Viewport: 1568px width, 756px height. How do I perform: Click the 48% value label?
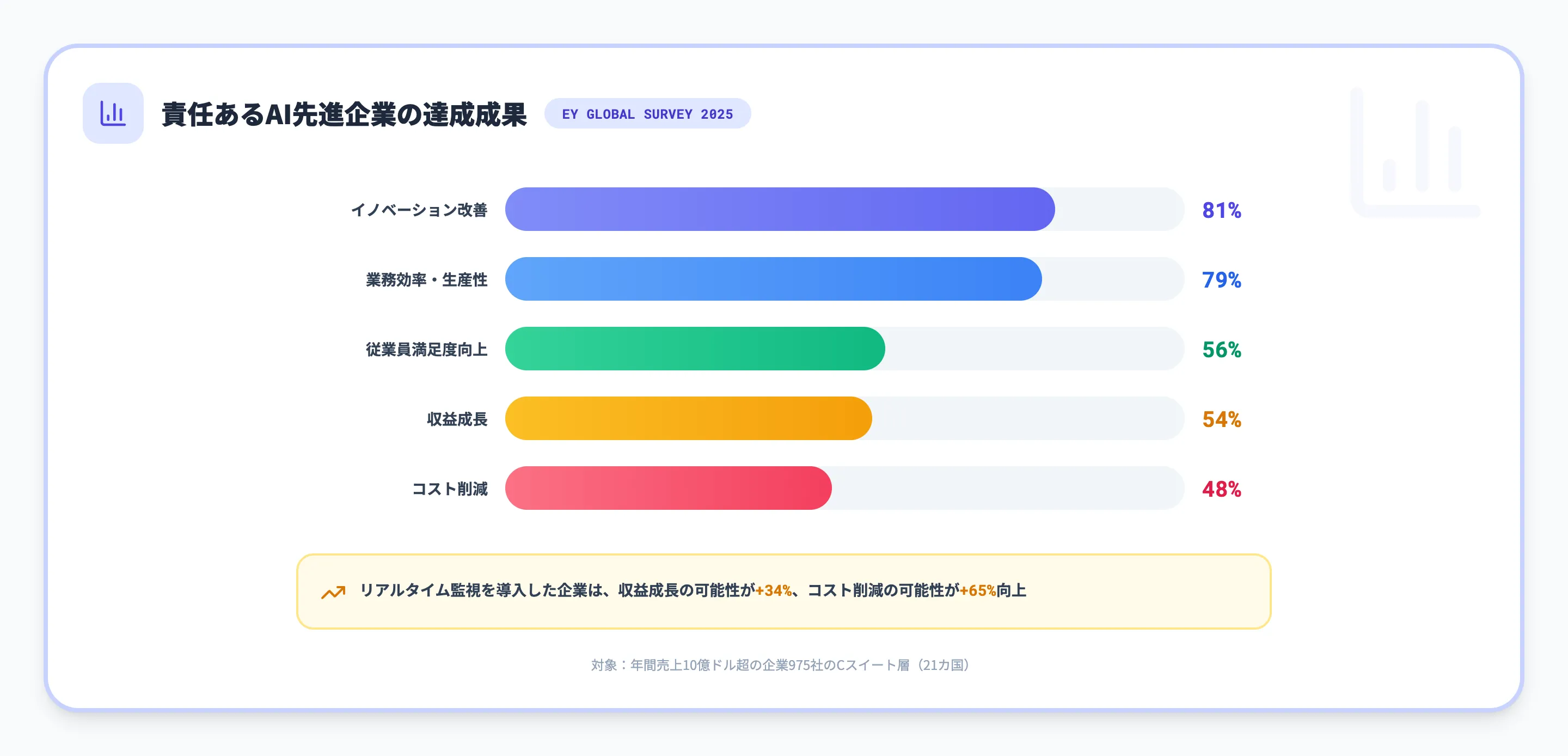(x=1221, y=489)
